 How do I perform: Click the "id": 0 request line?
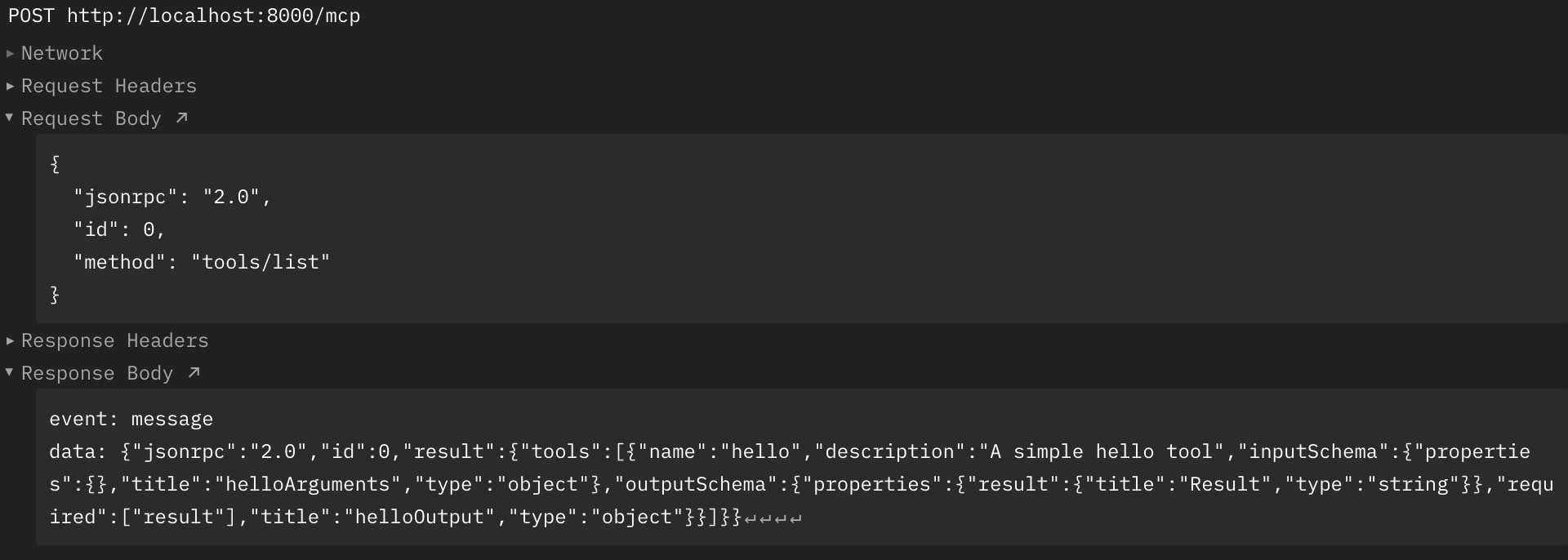point(119,230)
